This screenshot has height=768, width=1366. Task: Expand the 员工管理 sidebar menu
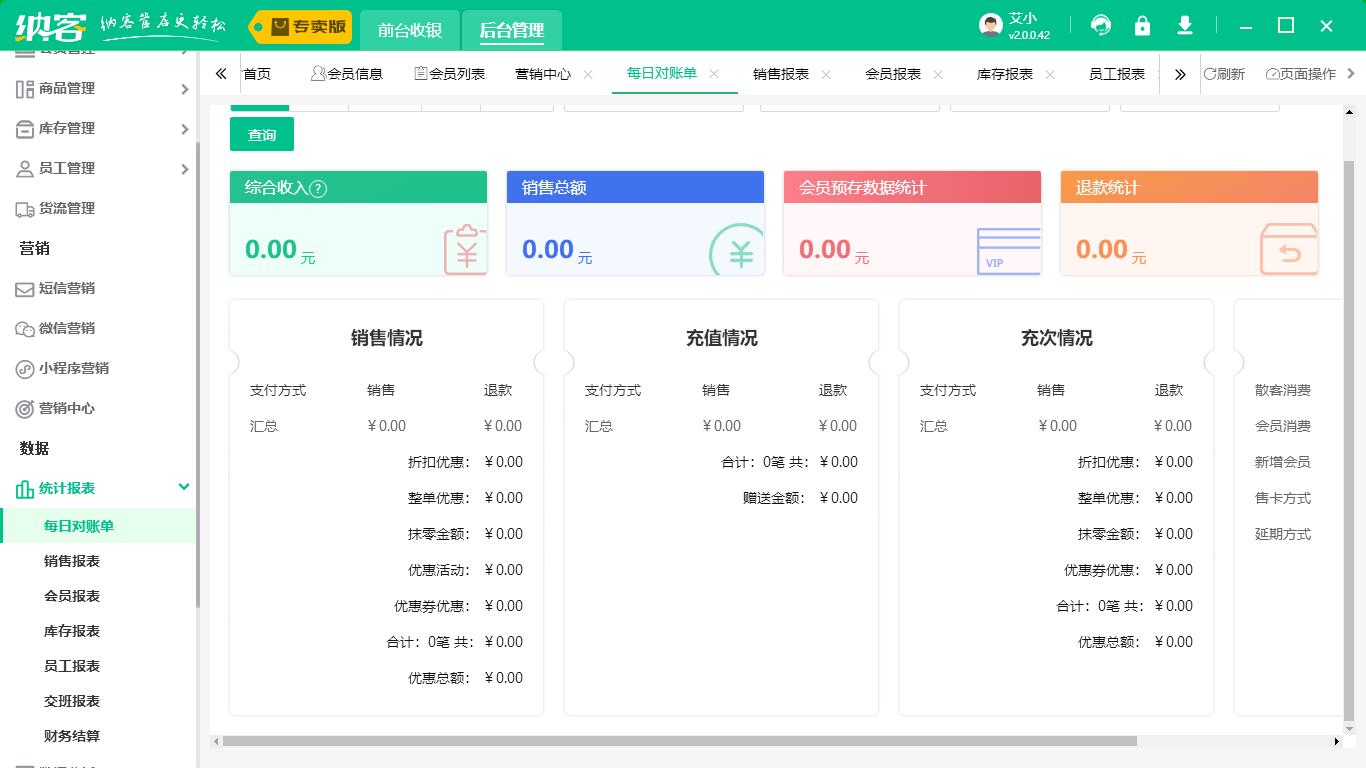click(64, 168)
